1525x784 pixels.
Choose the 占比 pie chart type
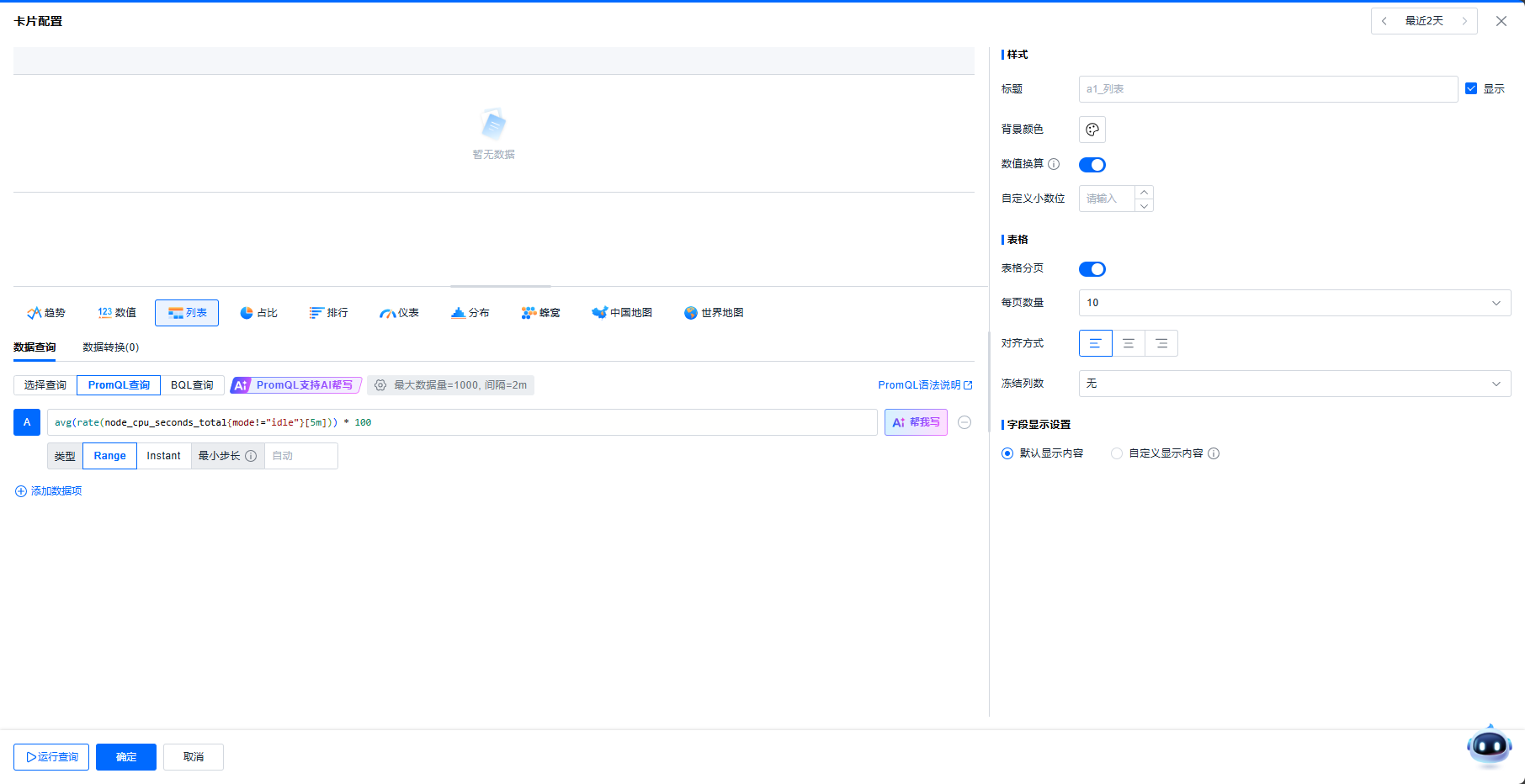[258, 313]
